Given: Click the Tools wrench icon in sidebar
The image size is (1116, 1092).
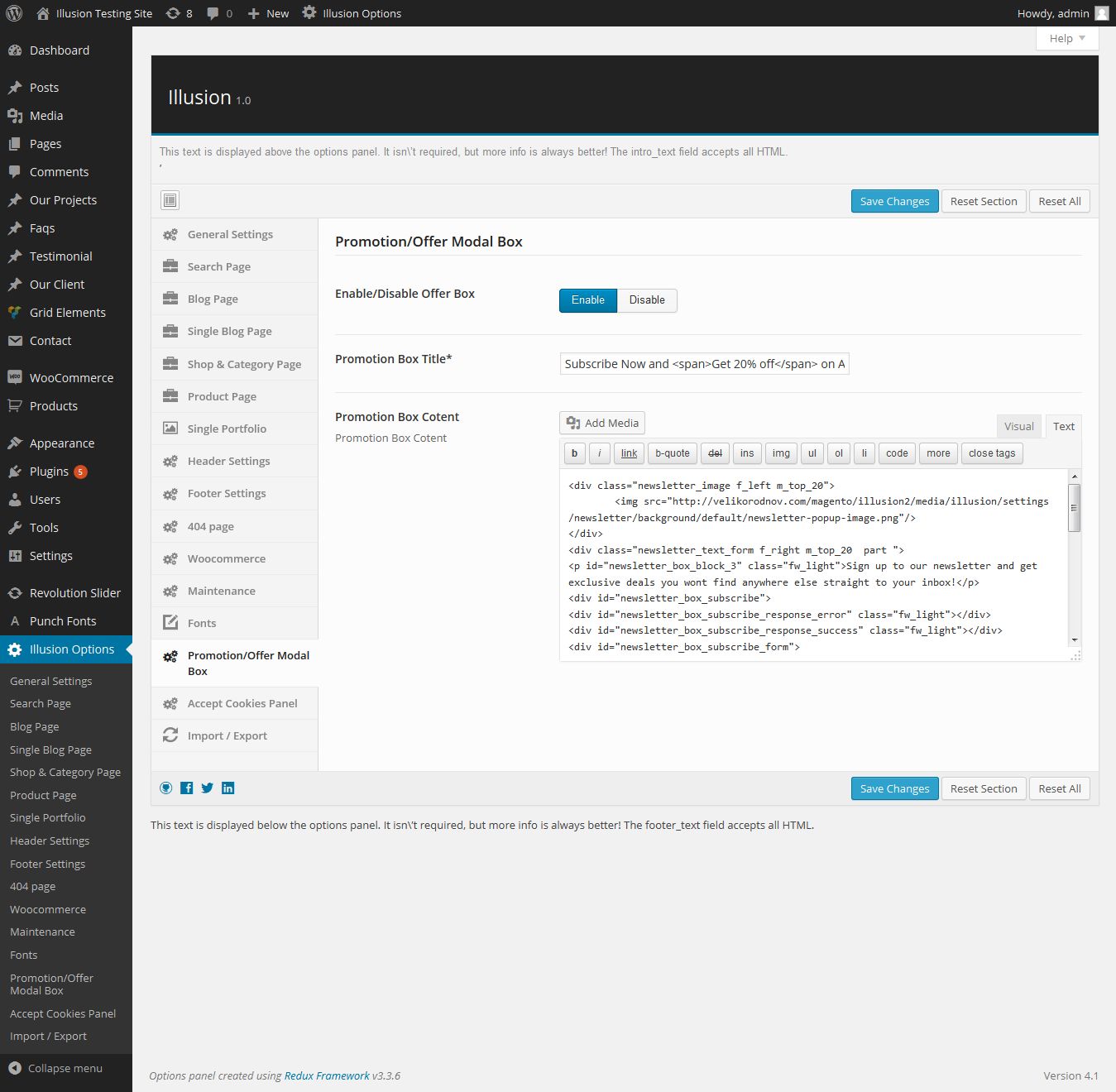Looking at the screenshot, I should [x=15, y=527].
